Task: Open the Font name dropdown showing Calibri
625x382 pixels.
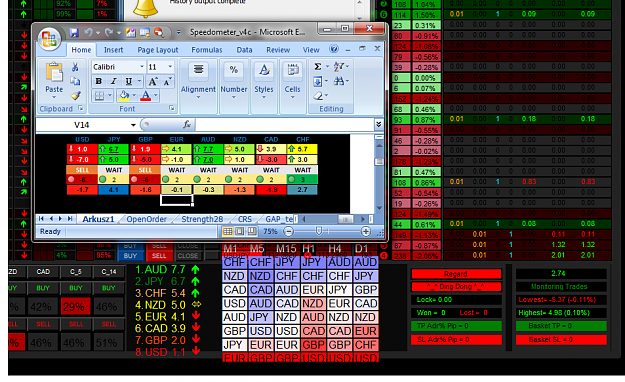Action: pyautogui.click(x=142, y=67)
